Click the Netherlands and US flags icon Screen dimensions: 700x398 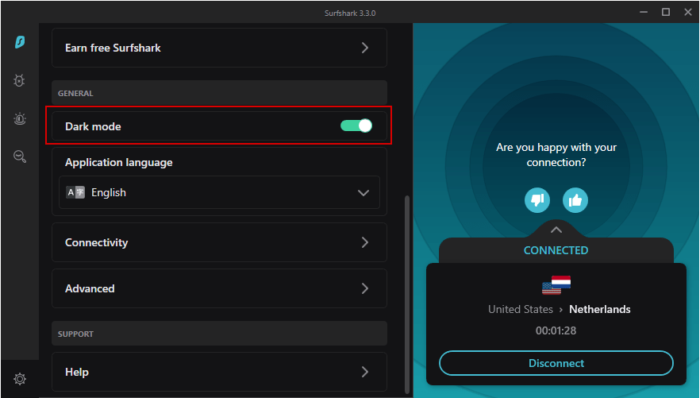pos(556,285)
